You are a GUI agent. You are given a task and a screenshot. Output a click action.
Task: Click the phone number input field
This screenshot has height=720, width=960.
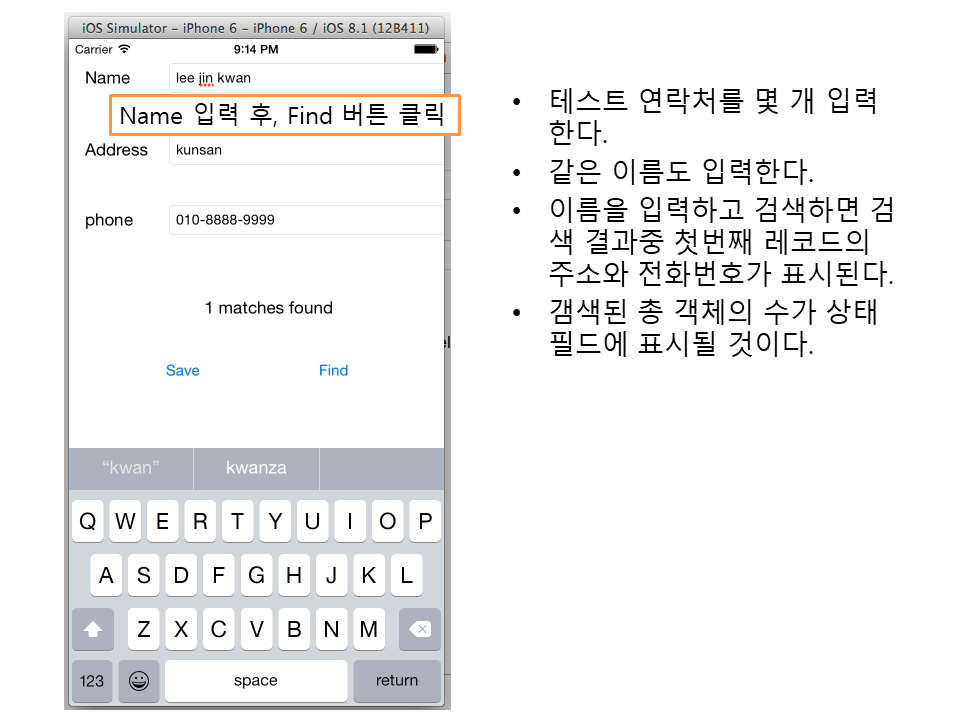click(x=305, y=220)
